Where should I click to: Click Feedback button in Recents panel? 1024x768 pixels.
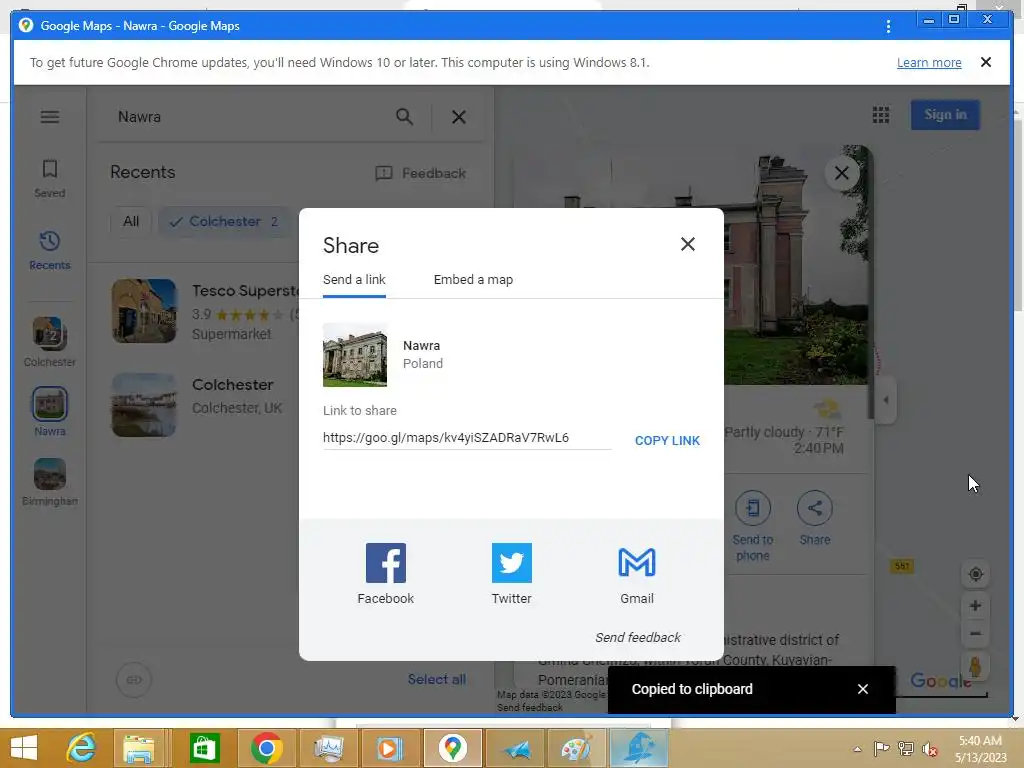421,173
